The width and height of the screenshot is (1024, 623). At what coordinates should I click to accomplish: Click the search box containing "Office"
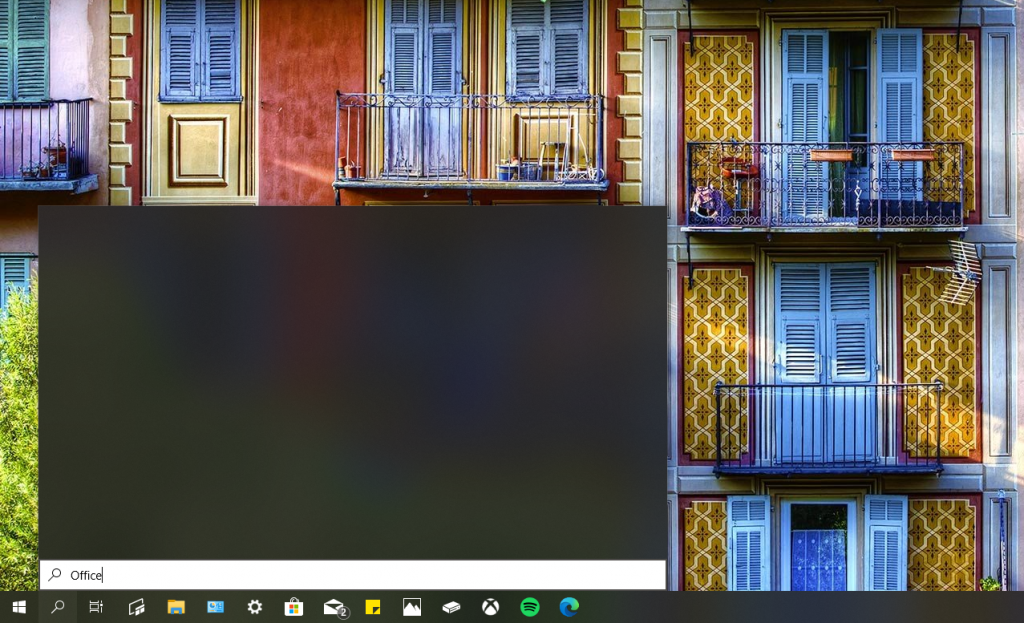coord(353,575)
